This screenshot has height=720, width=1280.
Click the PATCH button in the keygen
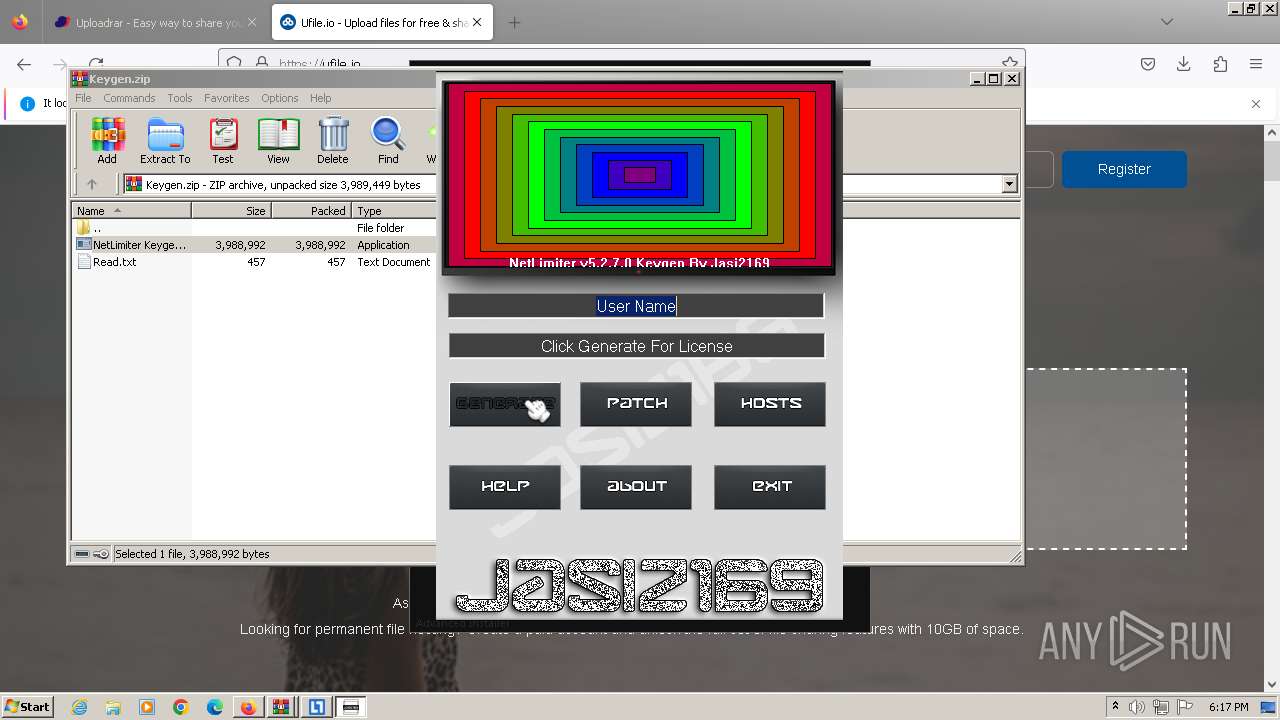point(636,404)
